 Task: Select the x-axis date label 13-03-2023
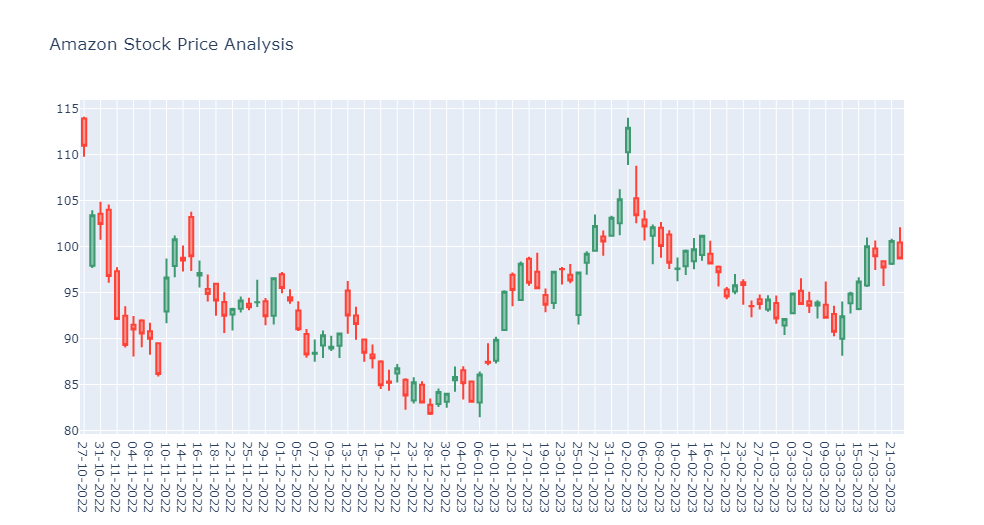(x=842, y=477)
